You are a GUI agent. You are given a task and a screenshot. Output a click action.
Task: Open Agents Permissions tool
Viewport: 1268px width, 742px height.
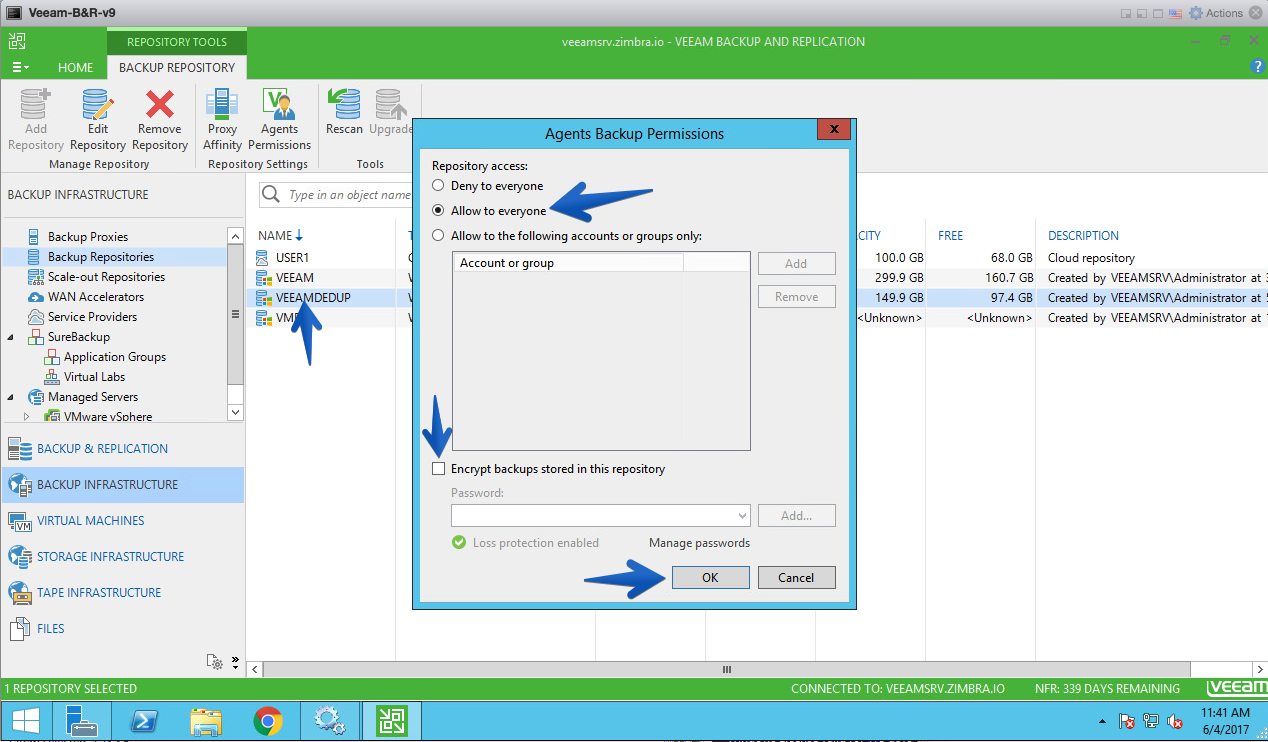point(279,120)
